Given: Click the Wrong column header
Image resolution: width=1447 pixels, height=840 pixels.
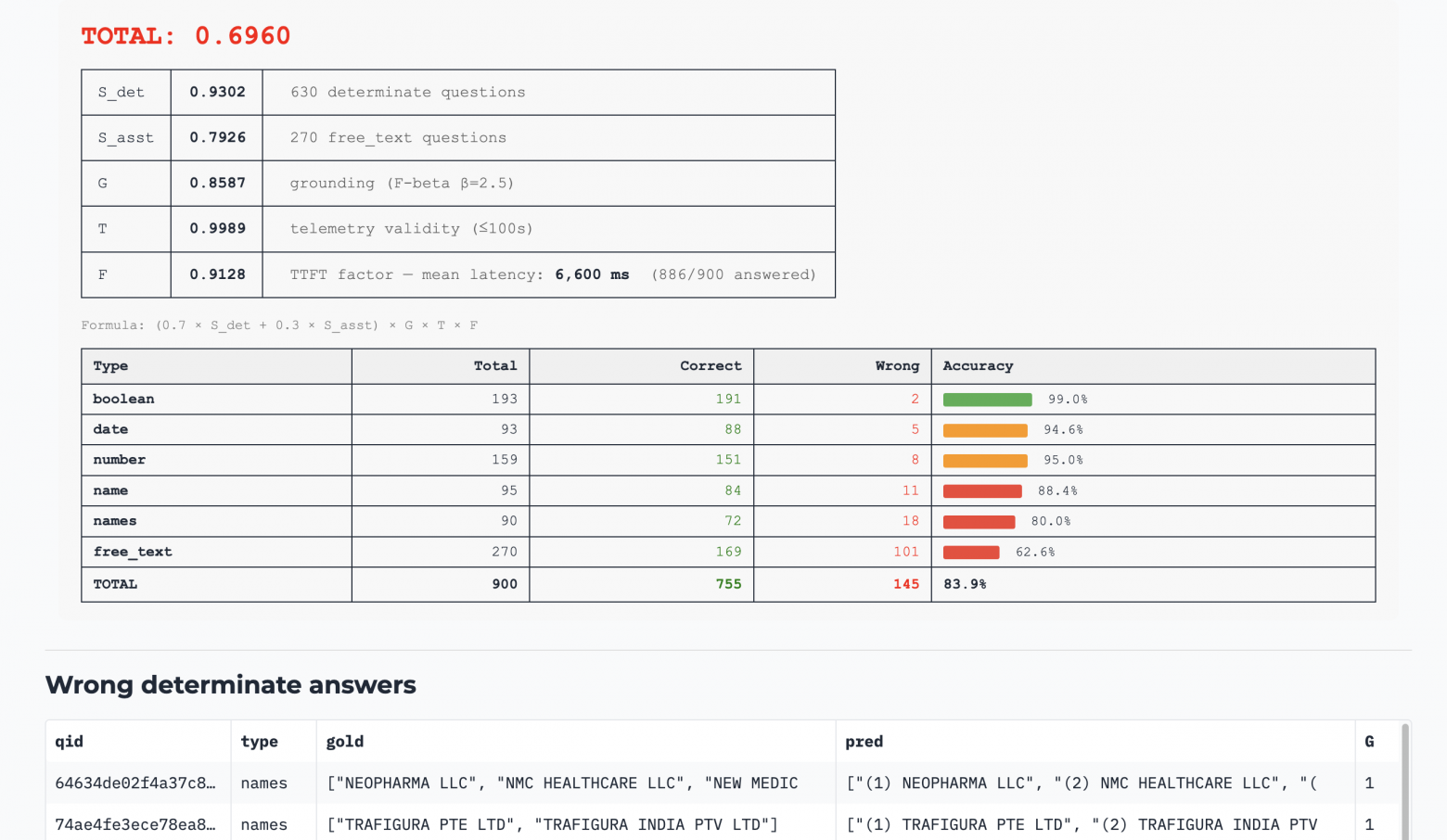Looking at the screenshot, I should coord(897,366).
